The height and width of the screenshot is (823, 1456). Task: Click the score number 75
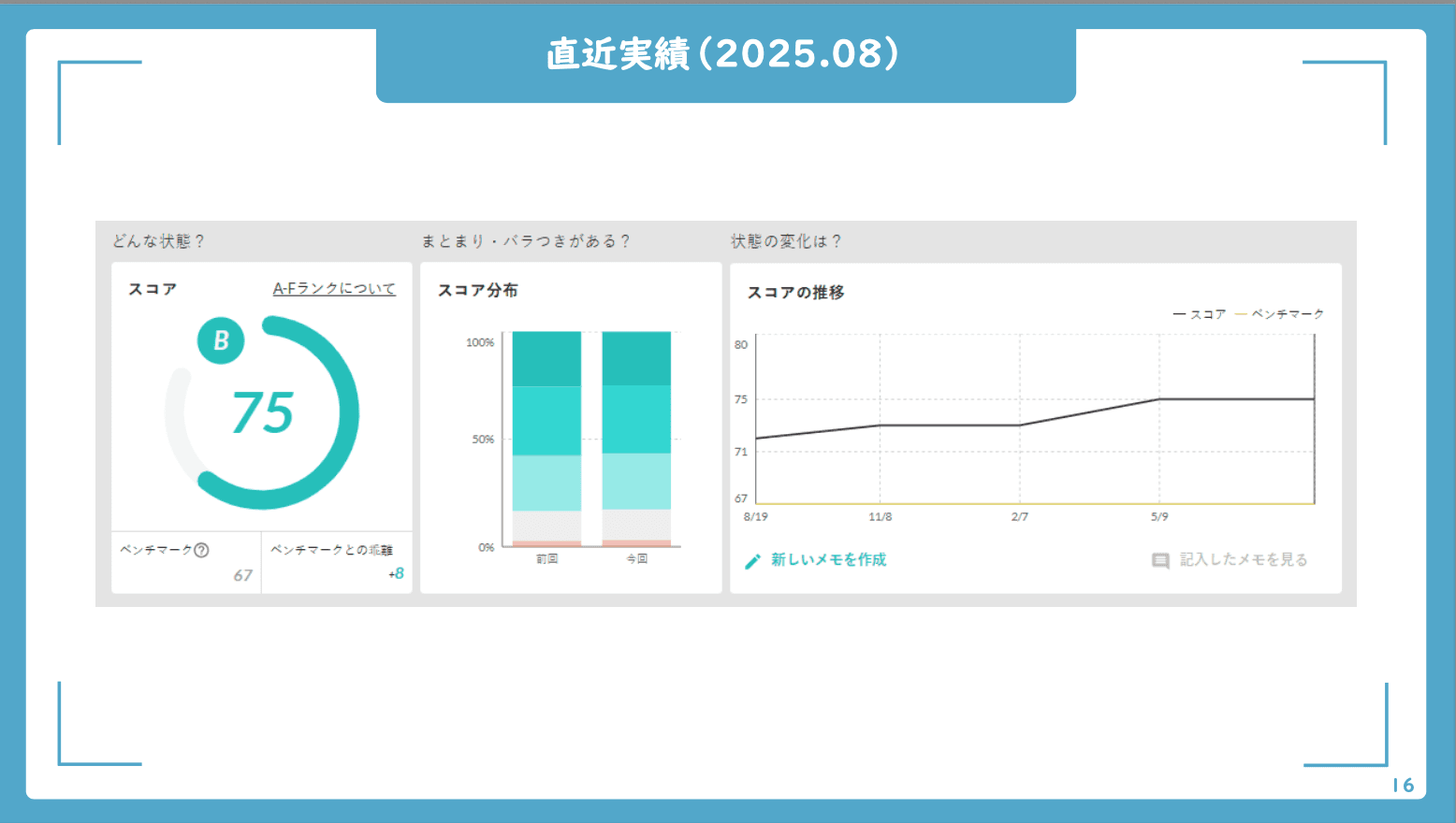click(263, 413)
